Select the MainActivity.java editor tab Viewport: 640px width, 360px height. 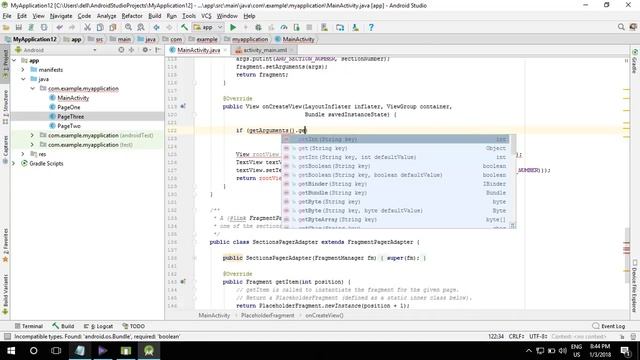pyautogui.click(x=198, y=50)
